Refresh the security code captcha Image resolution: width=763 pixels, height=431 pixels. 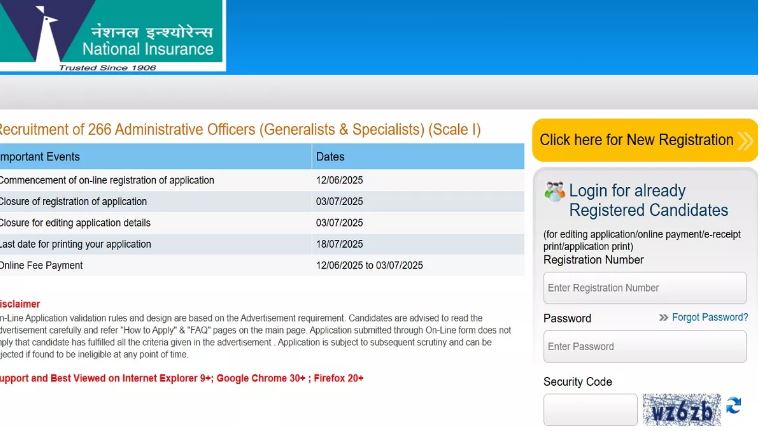point(734,405)
